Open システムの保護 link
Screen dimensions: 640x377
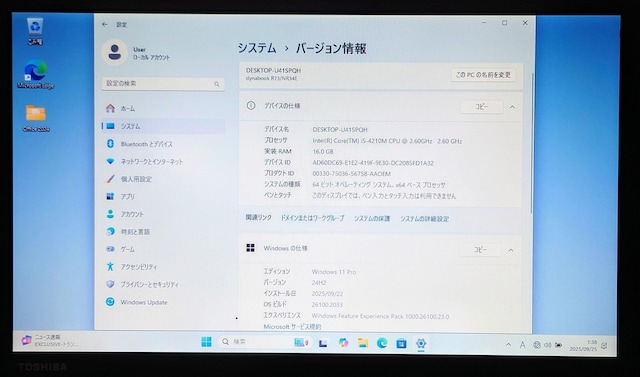372,219
